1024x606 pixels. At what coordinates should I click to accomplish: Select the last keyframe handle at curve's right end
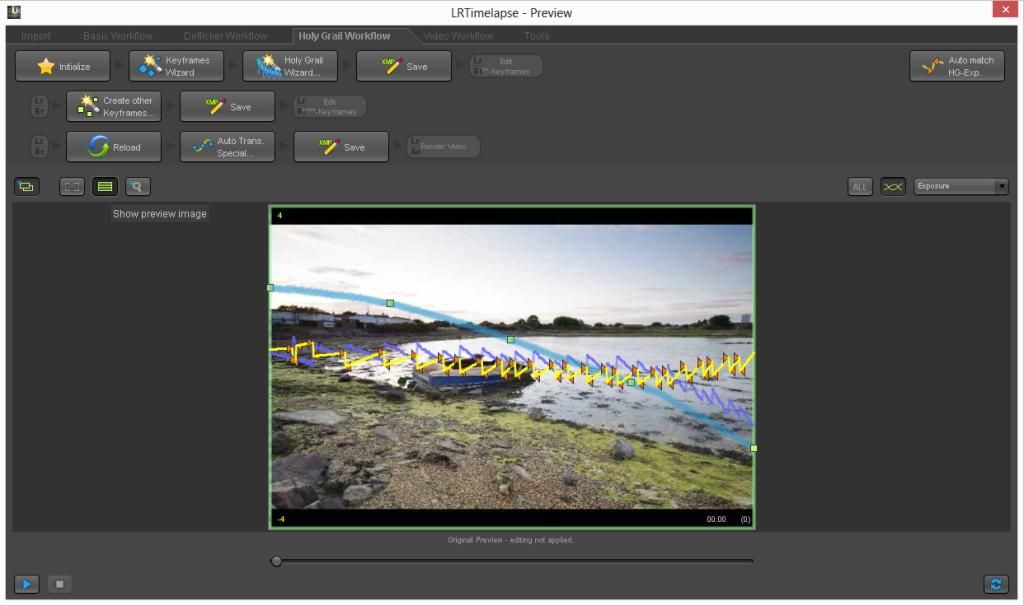[754, 449]
